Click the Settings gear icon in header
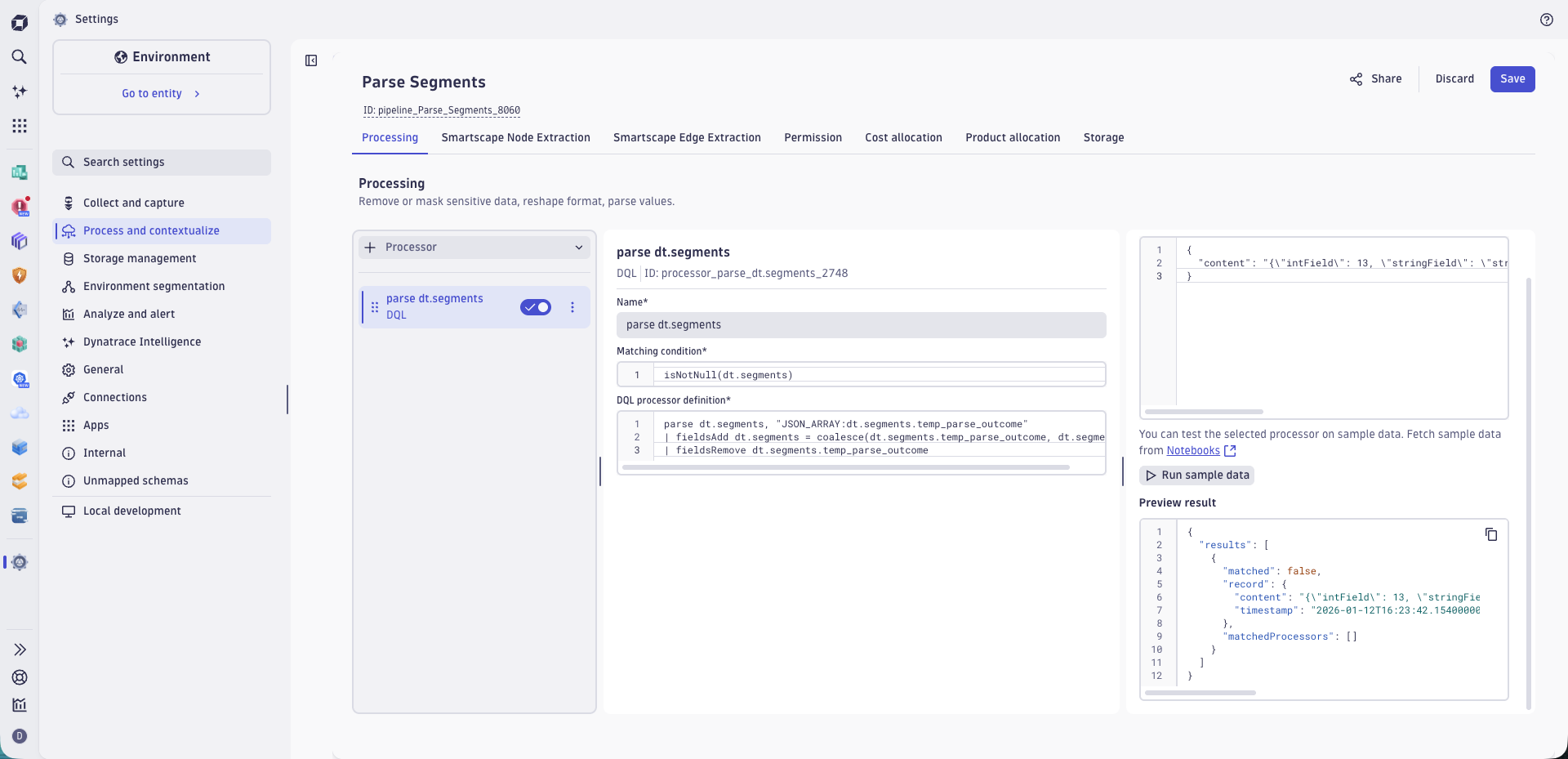 60,20
